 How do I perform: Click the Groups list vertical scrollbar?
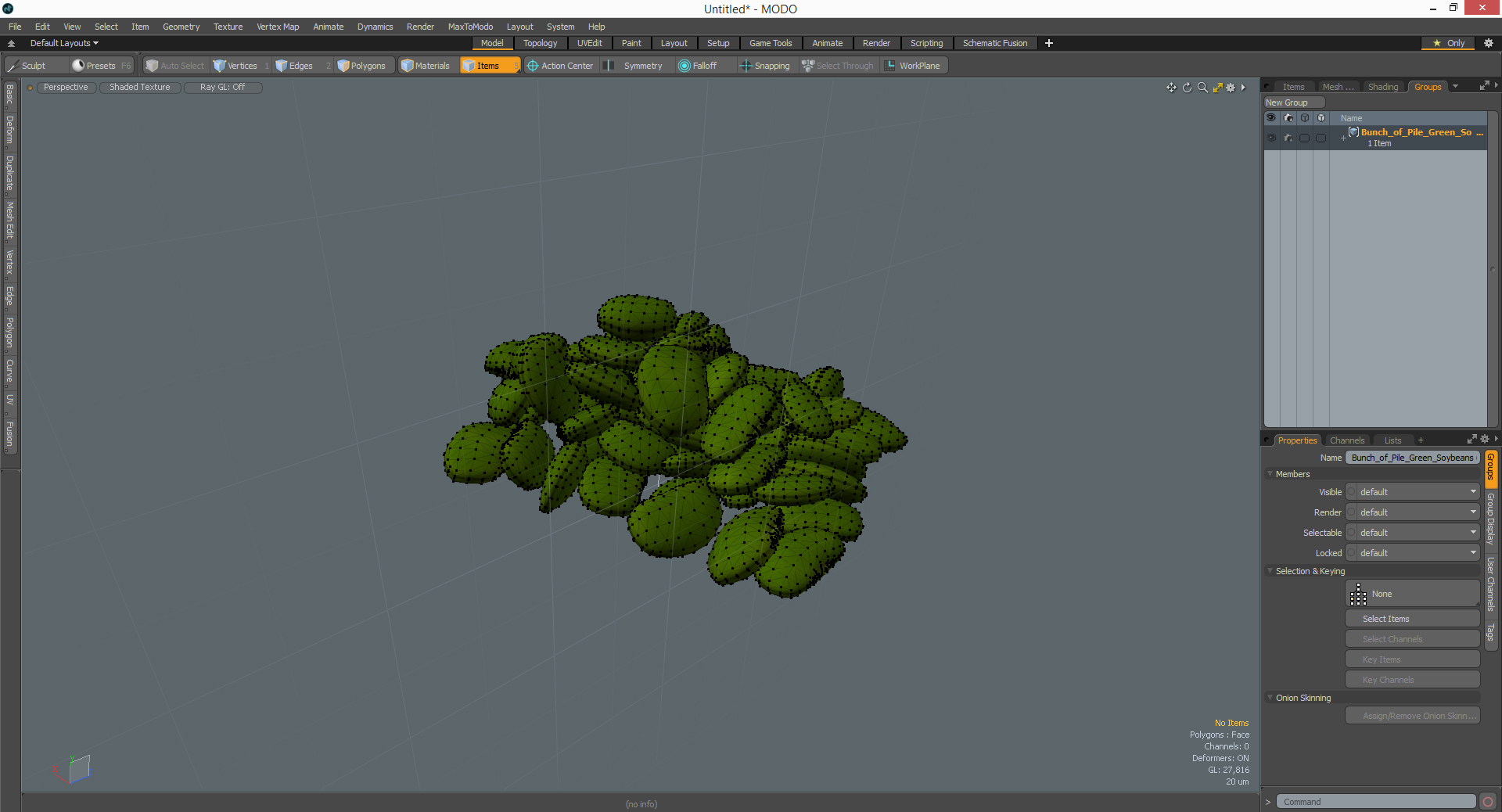[1492, 269]
